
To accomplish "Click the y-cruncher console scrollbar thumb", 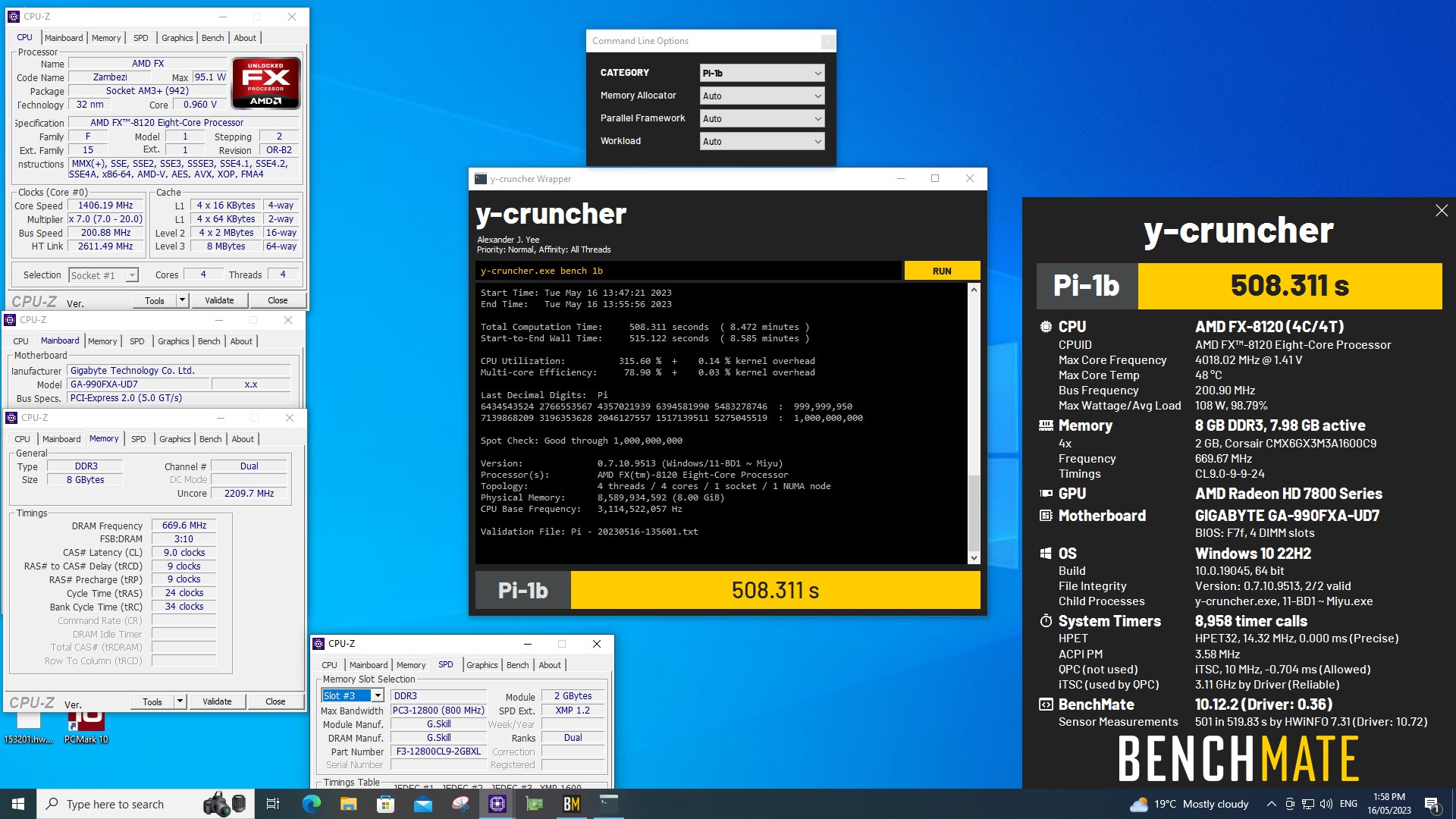I will click(x=974, y=513).
